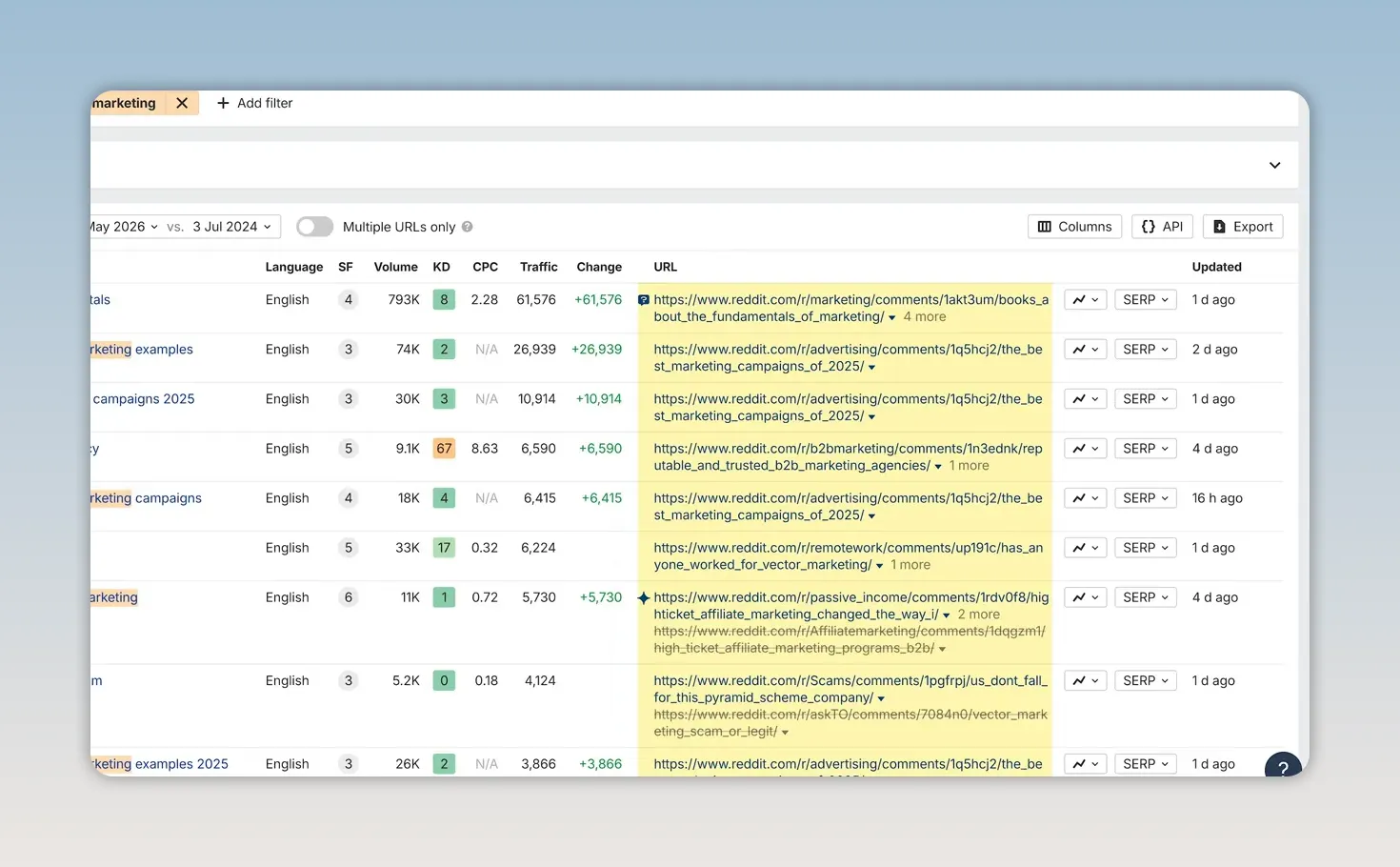The width and height of the screenshot is (1400, 867).
Task: Click the SERP features badge 6 in 11K row
Action: point(349,597)
